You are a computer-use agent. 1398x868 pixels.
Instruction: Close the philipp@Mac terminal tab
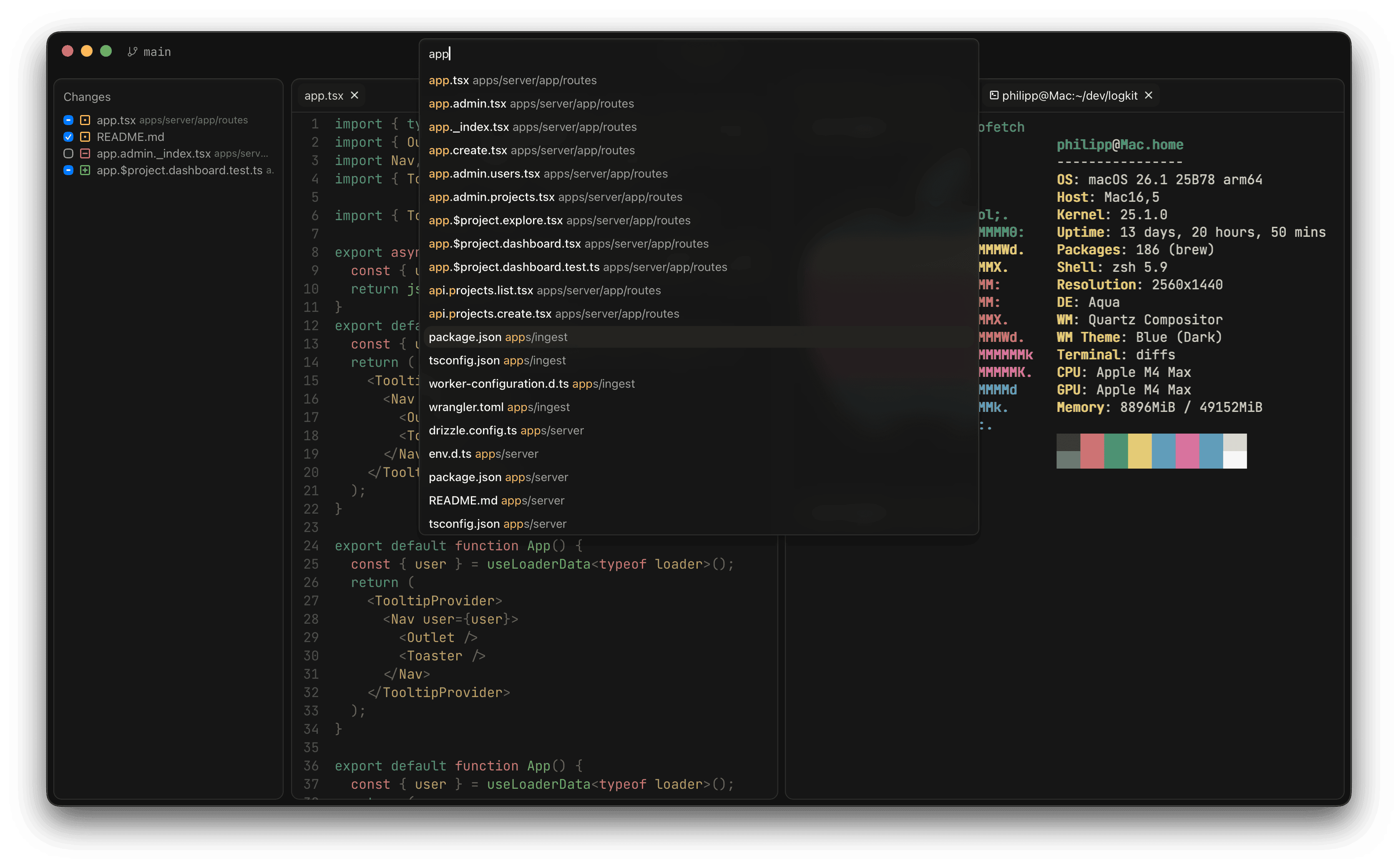(x=1148, y=95)
